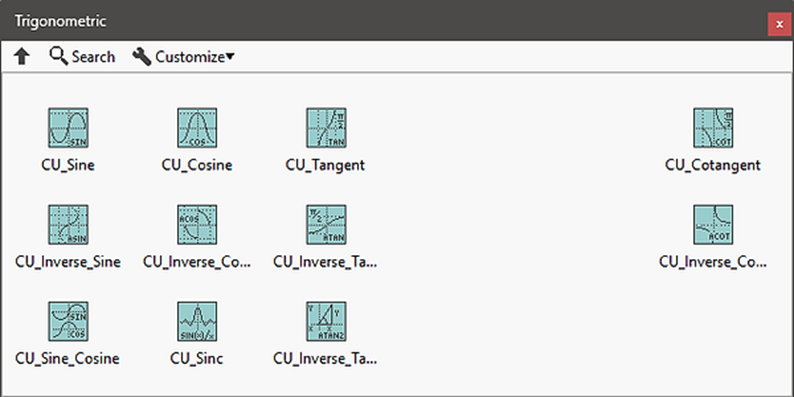The height and width of the screenshot is (397, 794).
Task: Pick the CU_Cosine graph icon
Action: tap(197, 128)
